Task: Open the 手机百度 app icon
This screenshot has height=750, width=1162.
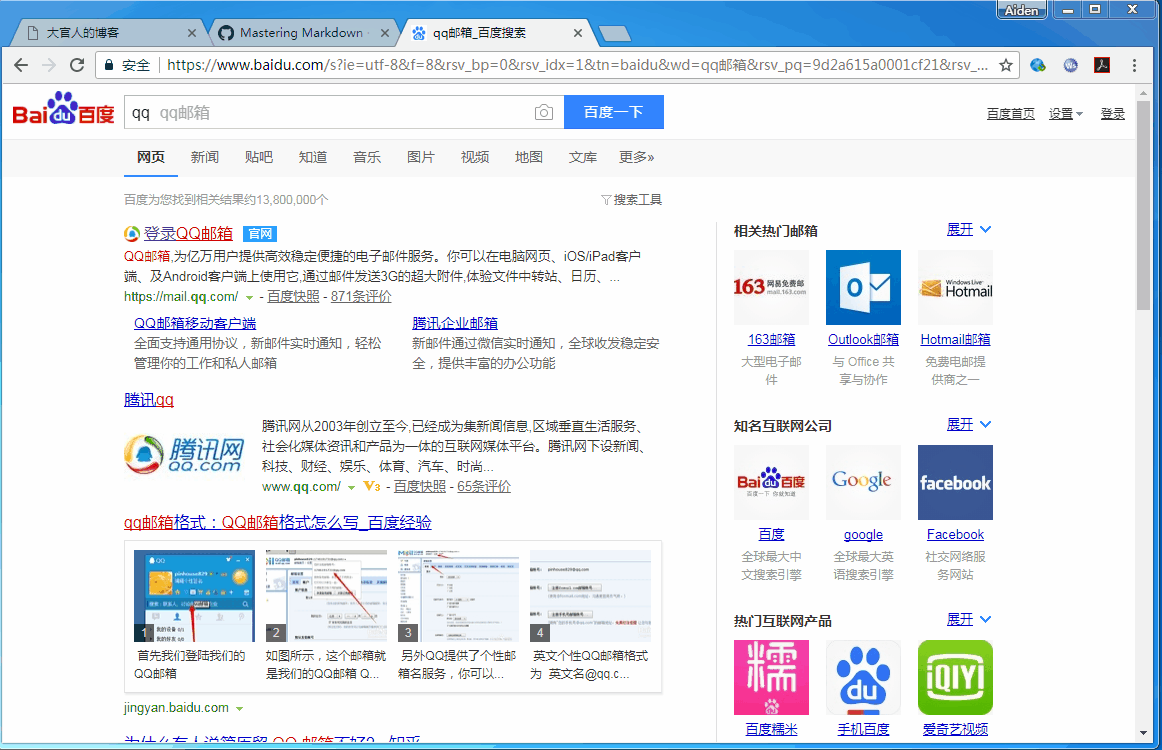Action: point(863,677)
